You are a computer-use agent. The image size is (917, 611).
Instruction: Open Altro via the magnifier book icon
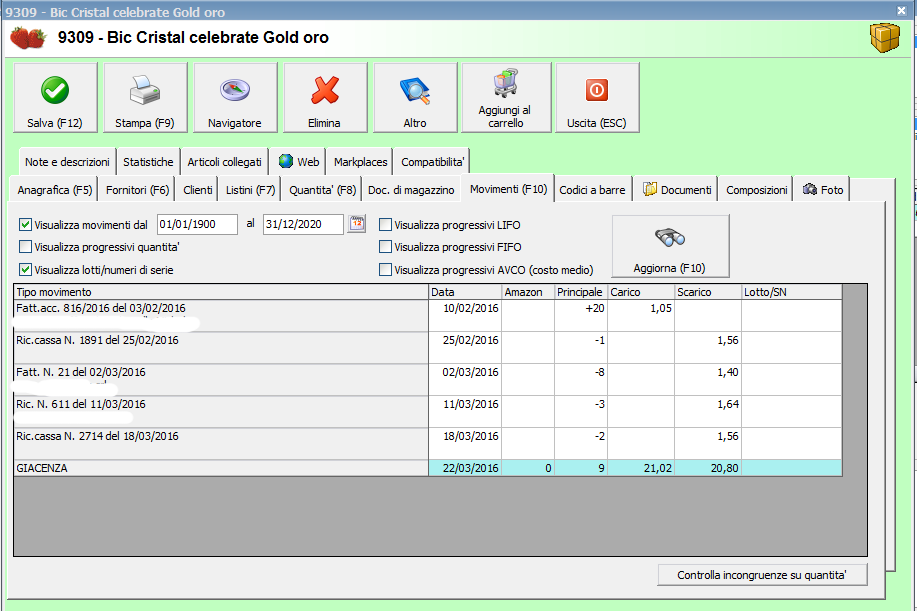(x=415, y=91)
